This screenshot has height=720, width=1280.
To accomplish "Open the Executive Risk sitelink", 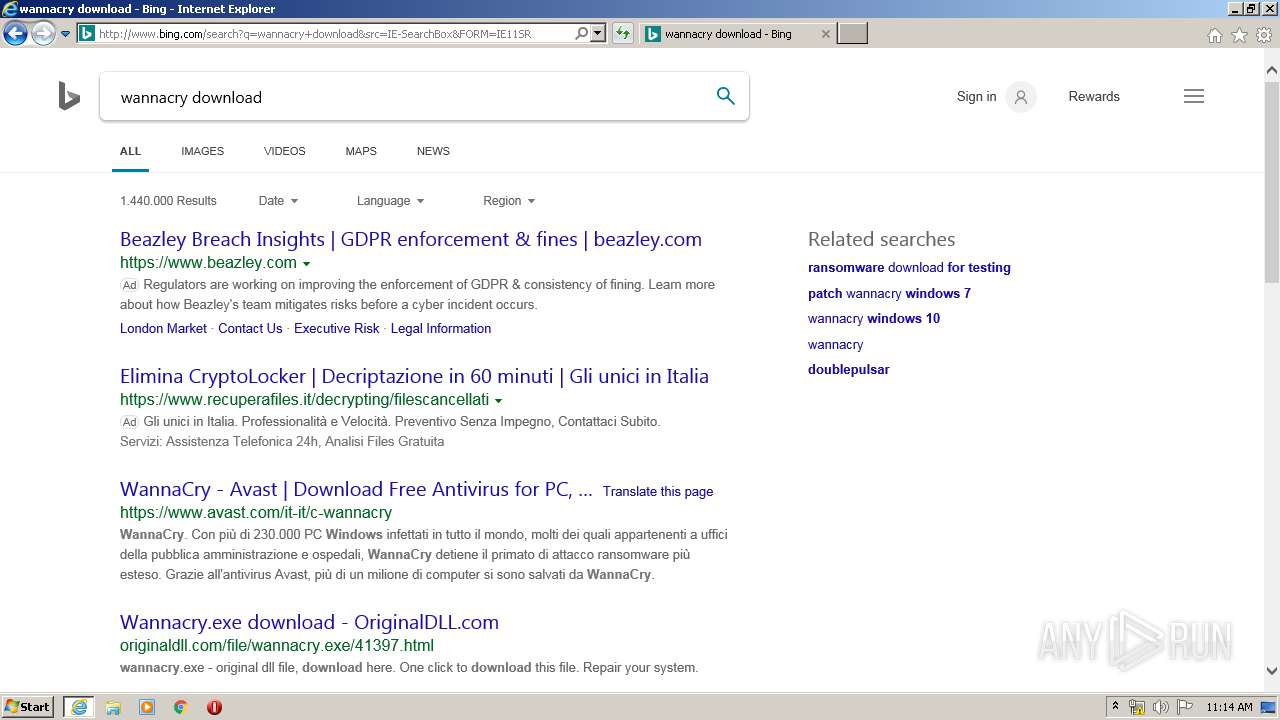I will coord(337,328).
